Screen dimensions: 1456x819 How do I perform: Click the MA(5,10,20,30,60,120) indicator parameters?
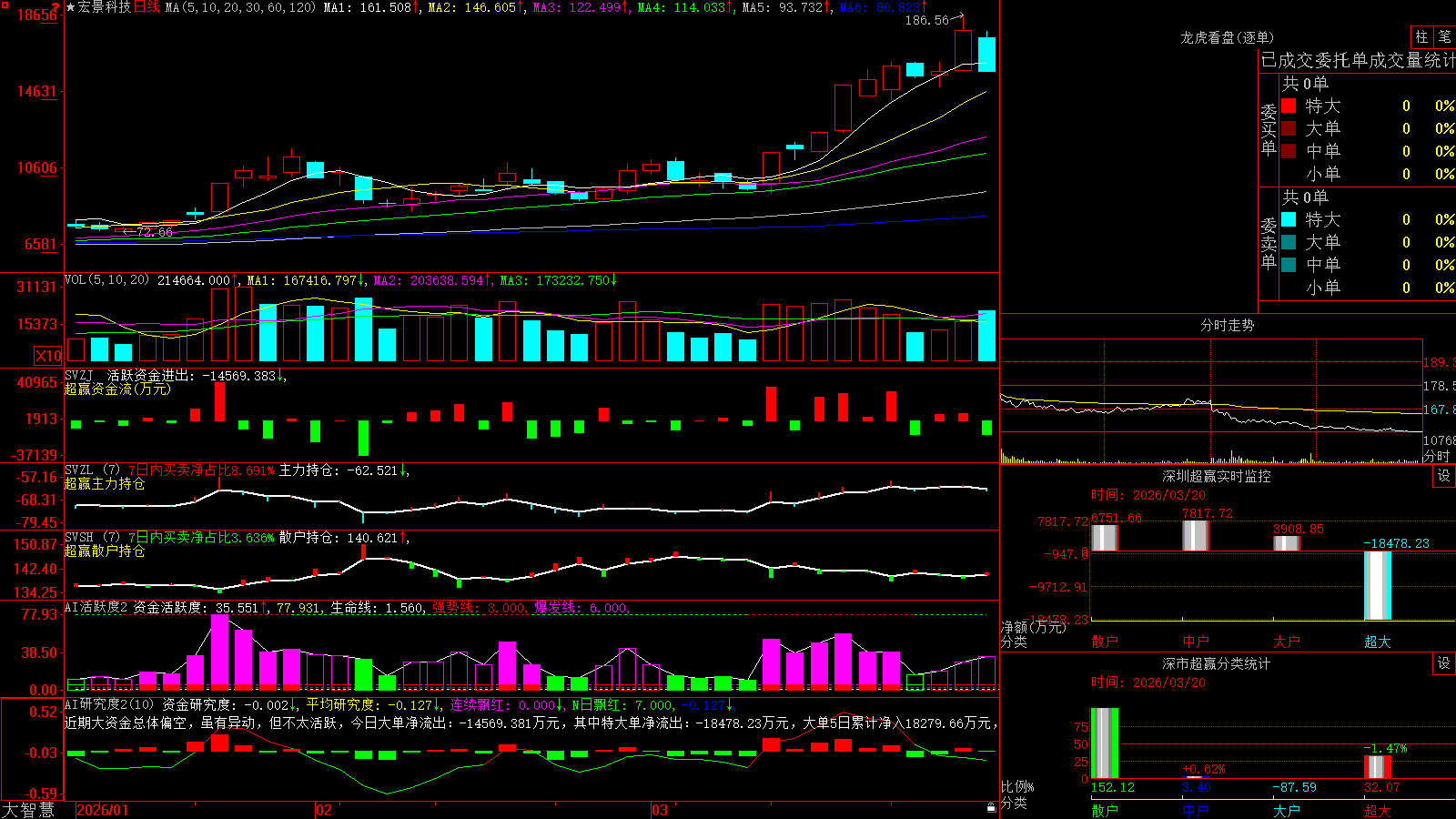pos(241,7)
